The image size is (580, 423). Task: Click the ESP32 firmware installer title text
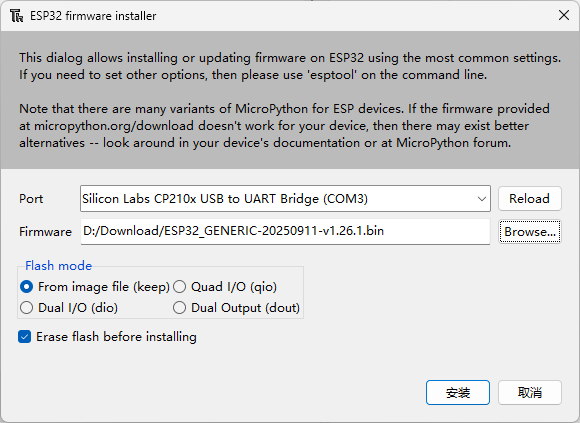point(93,16)
